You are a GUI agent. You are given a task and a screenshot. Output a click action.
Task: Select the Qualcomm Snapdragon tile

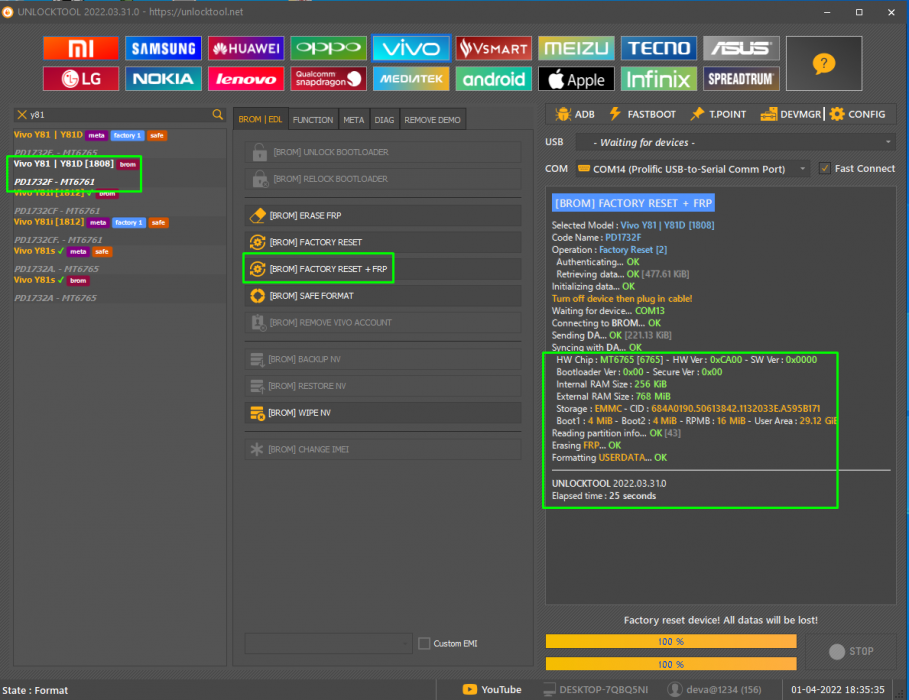[328, 79]
